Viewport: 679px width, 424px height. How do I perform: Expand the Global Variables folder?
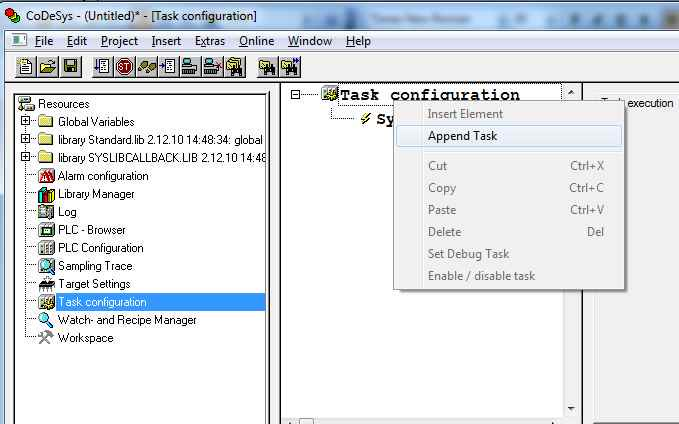(x=26, y=121)
